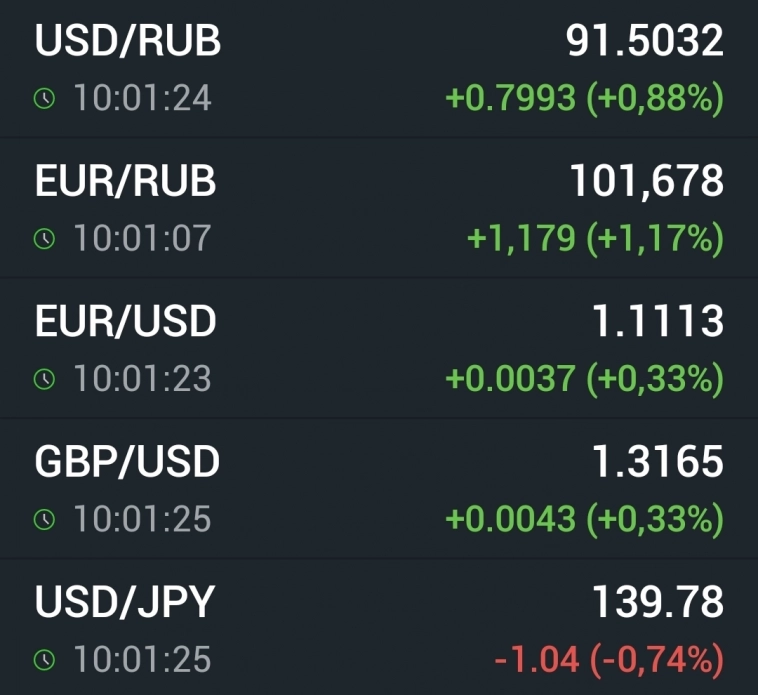Click the EUR/RUB timestamp 10:01:07
This screenshot has width=758, height=695.
142,239
